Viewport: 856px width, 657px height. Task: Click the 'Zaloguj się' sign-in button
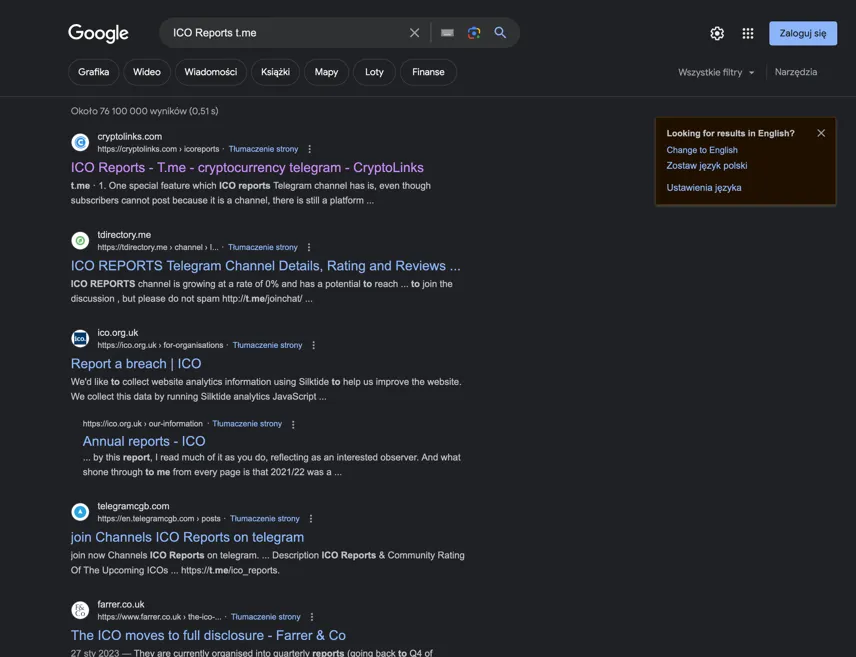tap(803, 33)
